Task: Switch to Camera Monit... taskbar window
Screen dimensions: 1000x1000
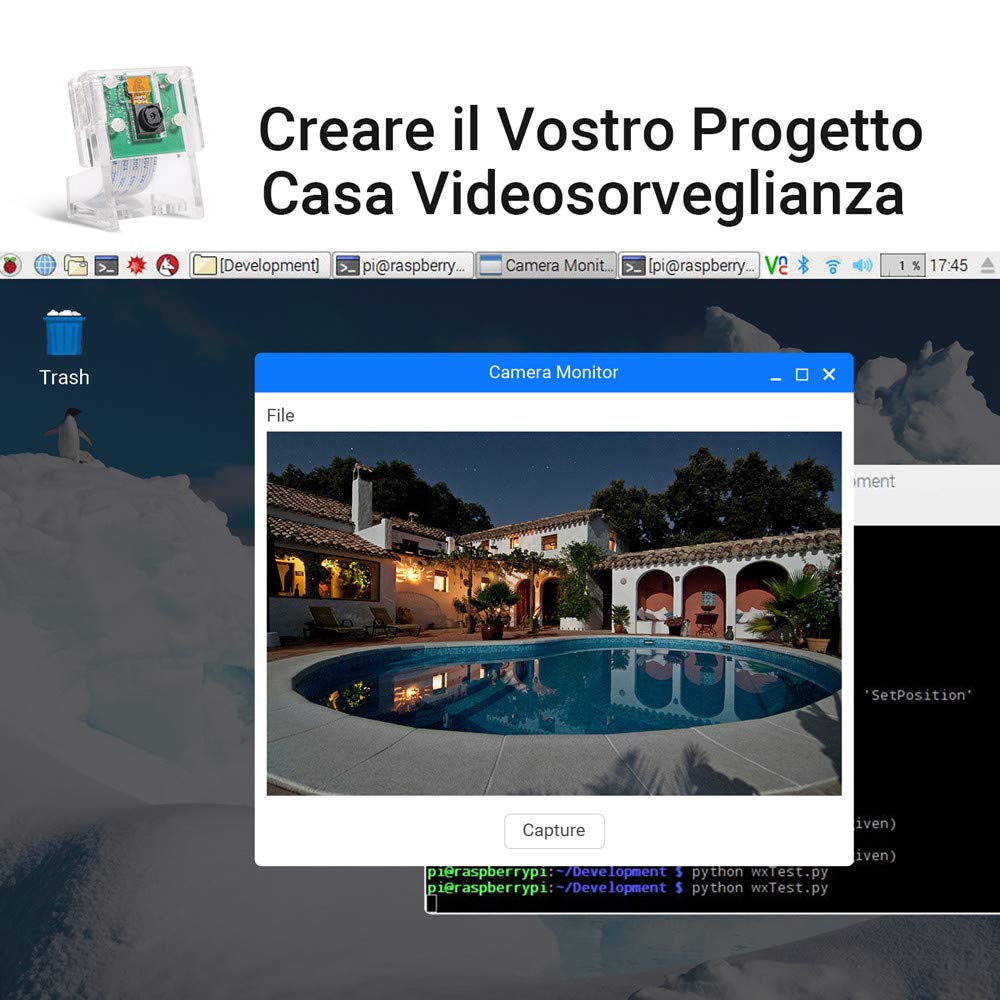Action: [x=547, y=265]
